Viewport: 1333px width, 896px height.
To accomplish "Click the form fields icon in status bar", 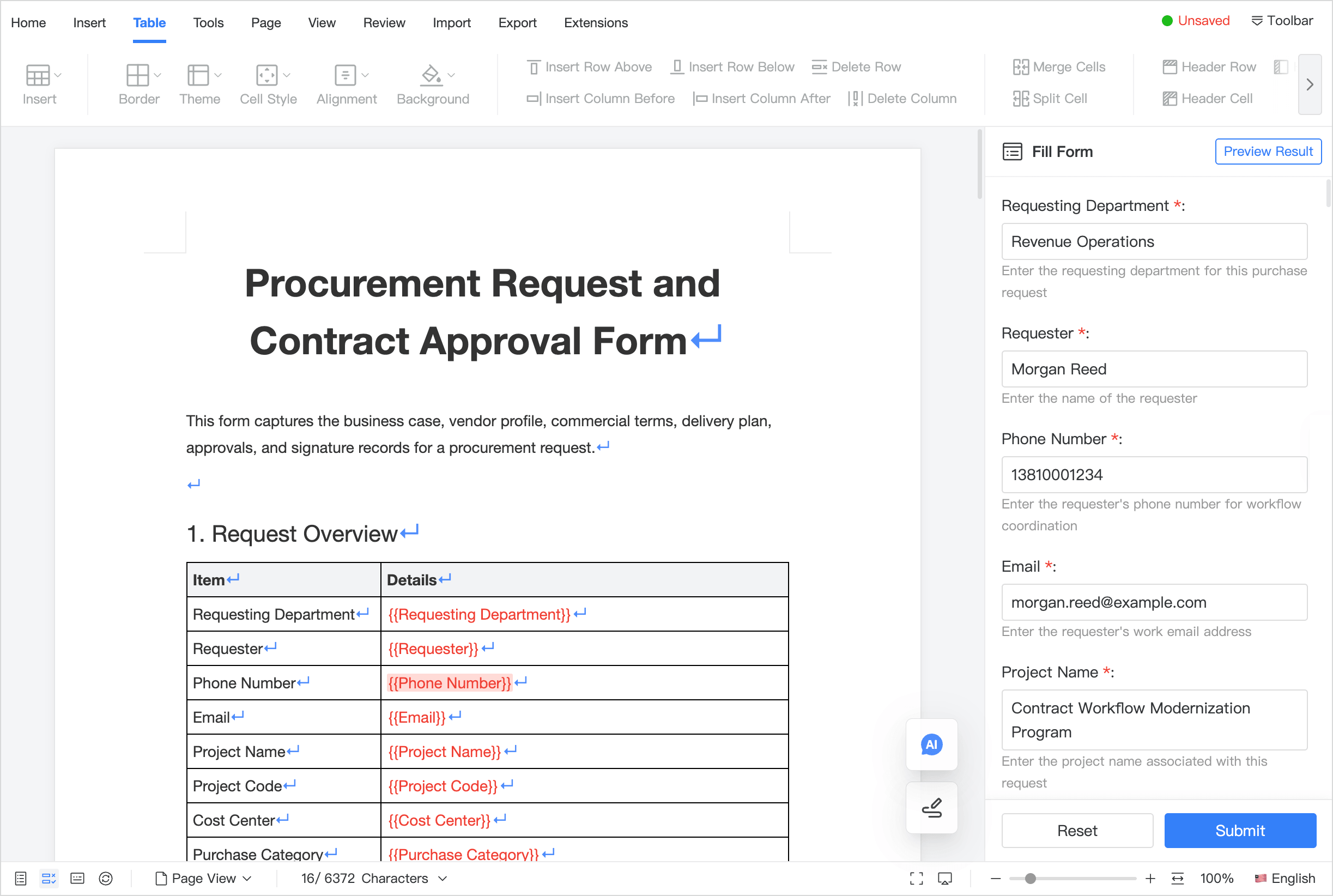I will click(49, 878).
